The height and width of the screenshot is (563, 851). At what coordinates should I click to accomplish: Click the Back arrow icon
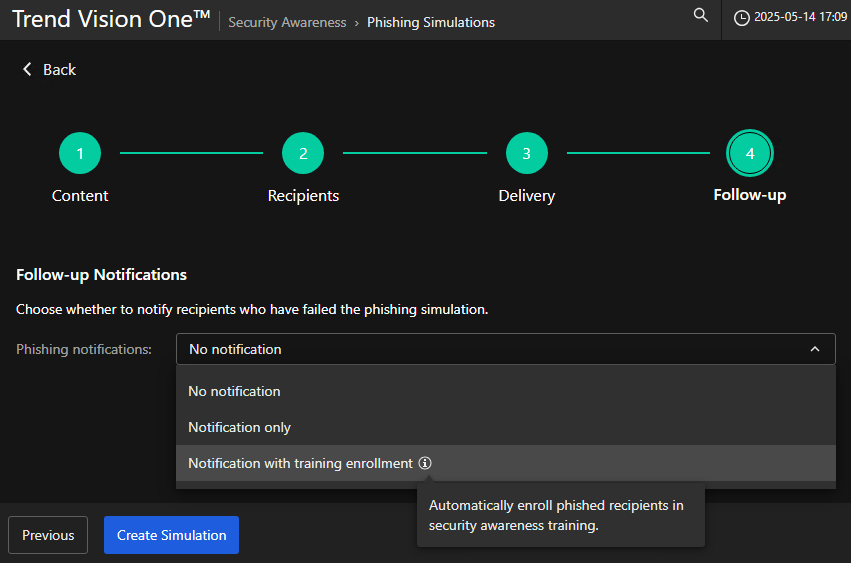pos(27,69)
